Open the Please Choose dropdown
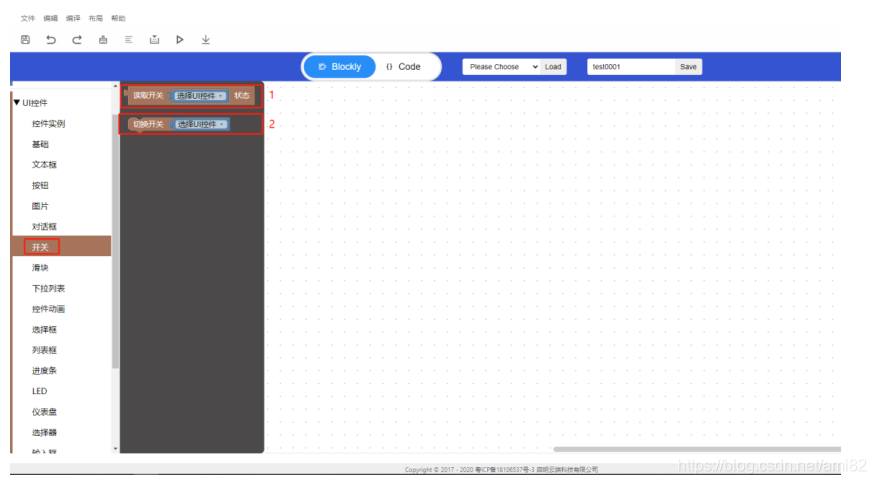 pos(501,67)
